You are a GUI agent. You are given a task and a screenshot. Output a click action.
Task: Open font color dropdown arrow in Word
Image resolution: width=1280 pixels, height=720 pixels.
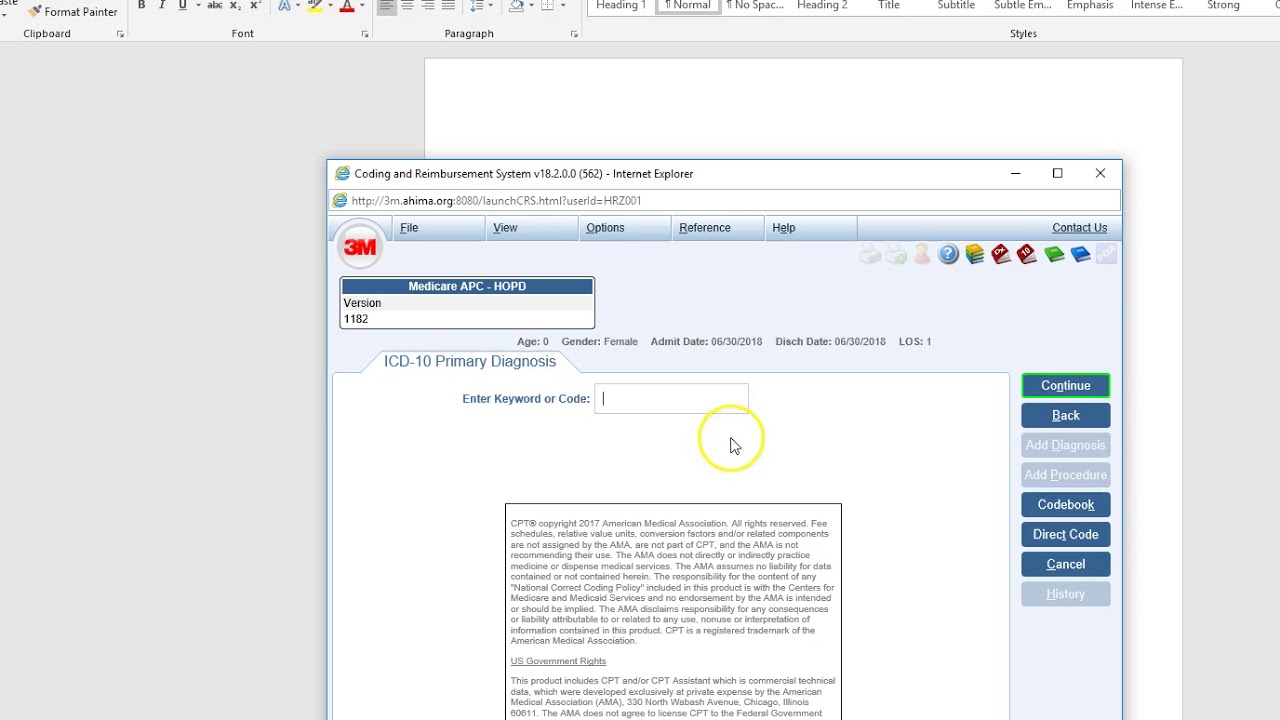[363, 6]
